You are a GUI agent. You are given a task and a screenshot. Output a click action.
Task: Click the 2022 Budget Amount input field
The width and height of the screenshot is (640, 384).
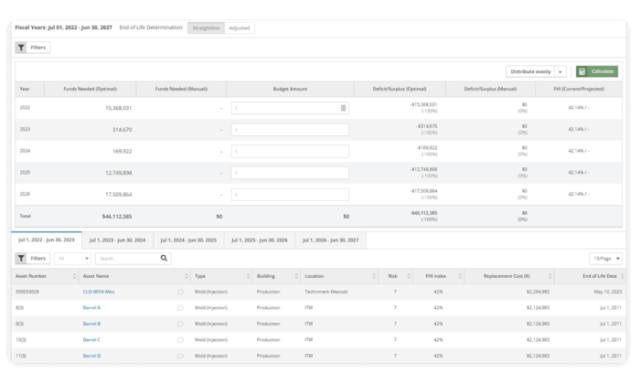point(290,108)
